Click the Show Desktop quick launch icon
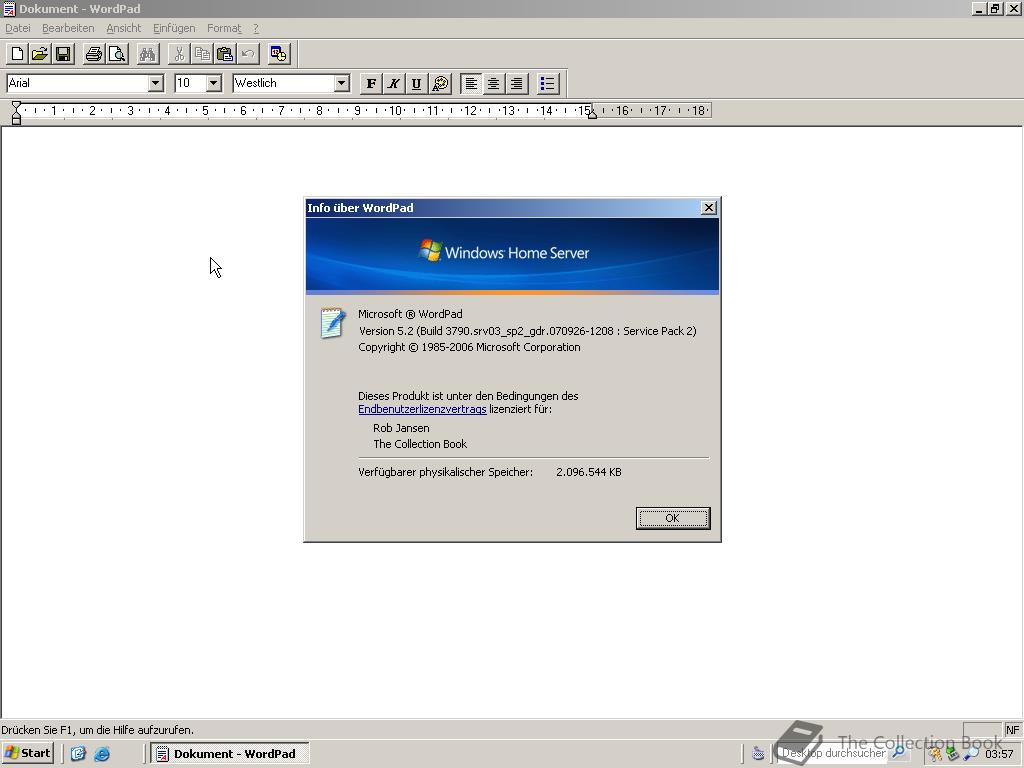The image size is (1024, 768). pos(78,754)
